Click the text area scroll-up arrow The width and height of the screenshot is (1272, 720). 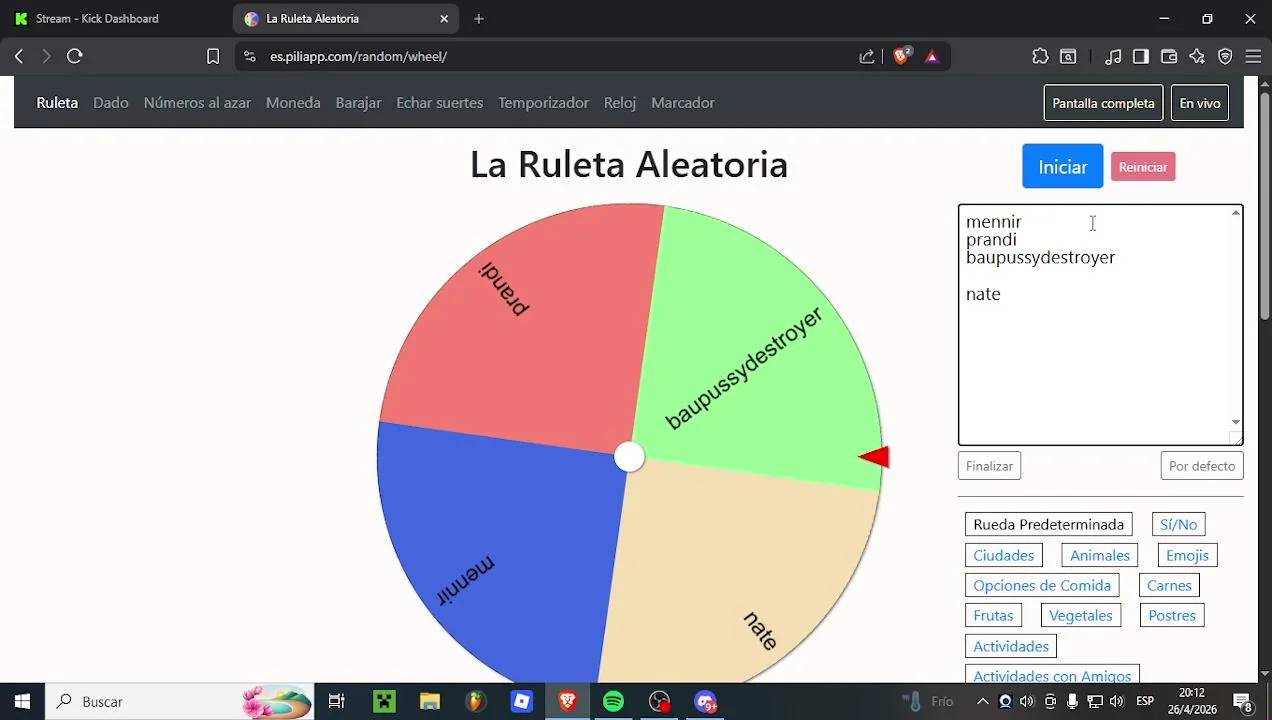pyautogui.click(x=1236, y=213)
